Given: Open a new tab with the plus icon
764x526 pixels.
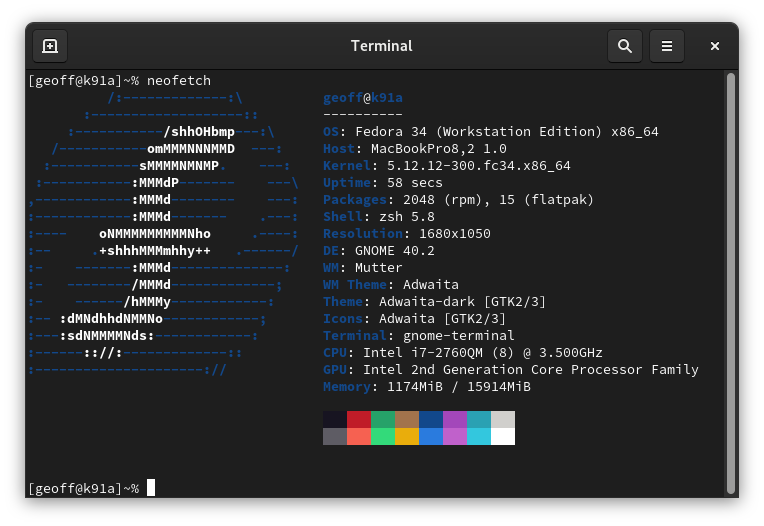Looking at the screenshot, I should (50, 46).
